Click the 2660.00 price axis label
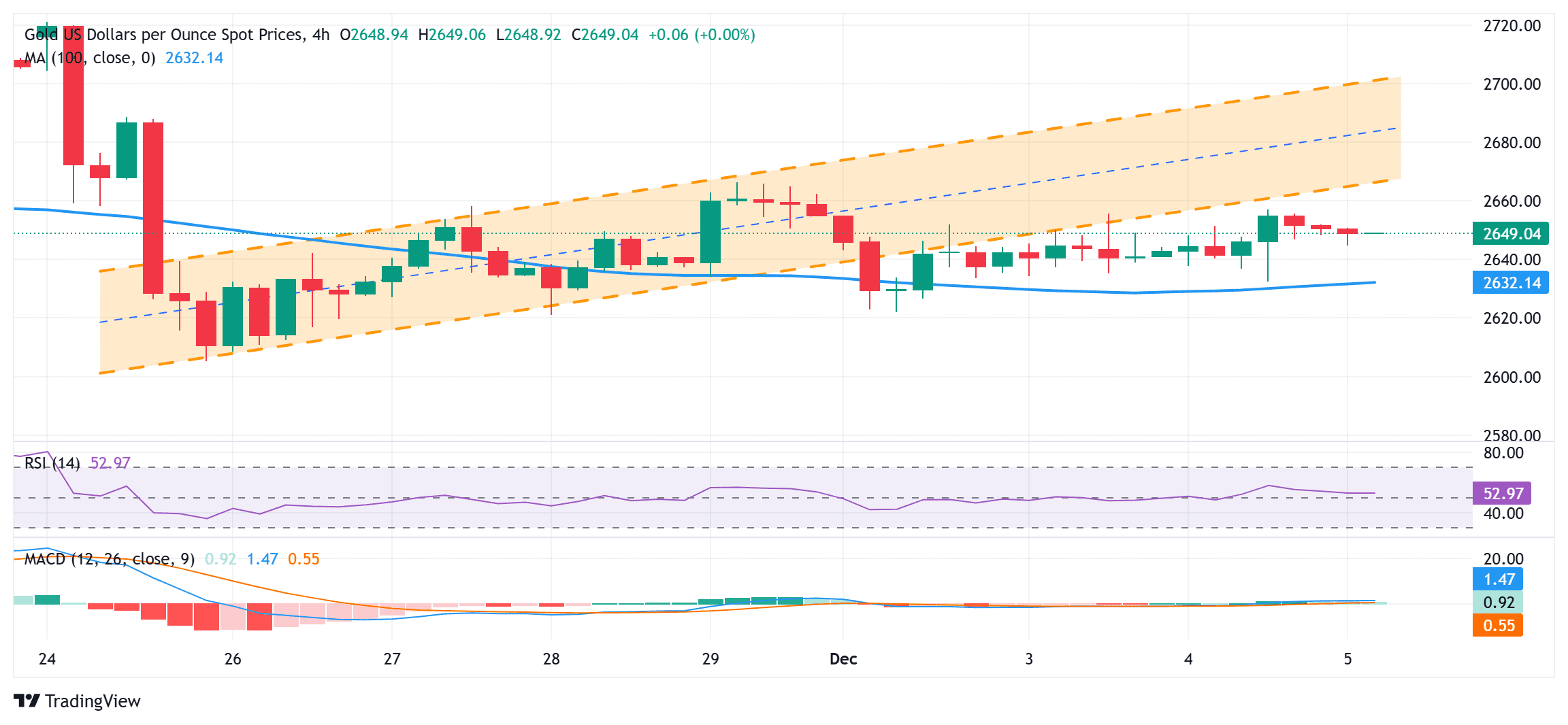Screen dimensions: 1568x725 [1512, 201]
